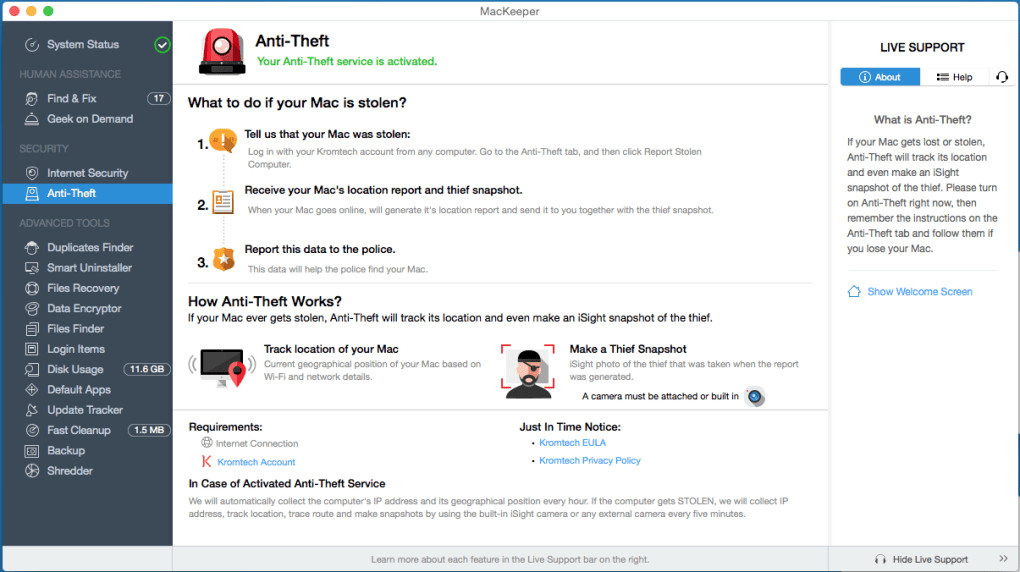Click Hide Live Support button
1020x572 pixels.
click(922, 559)
